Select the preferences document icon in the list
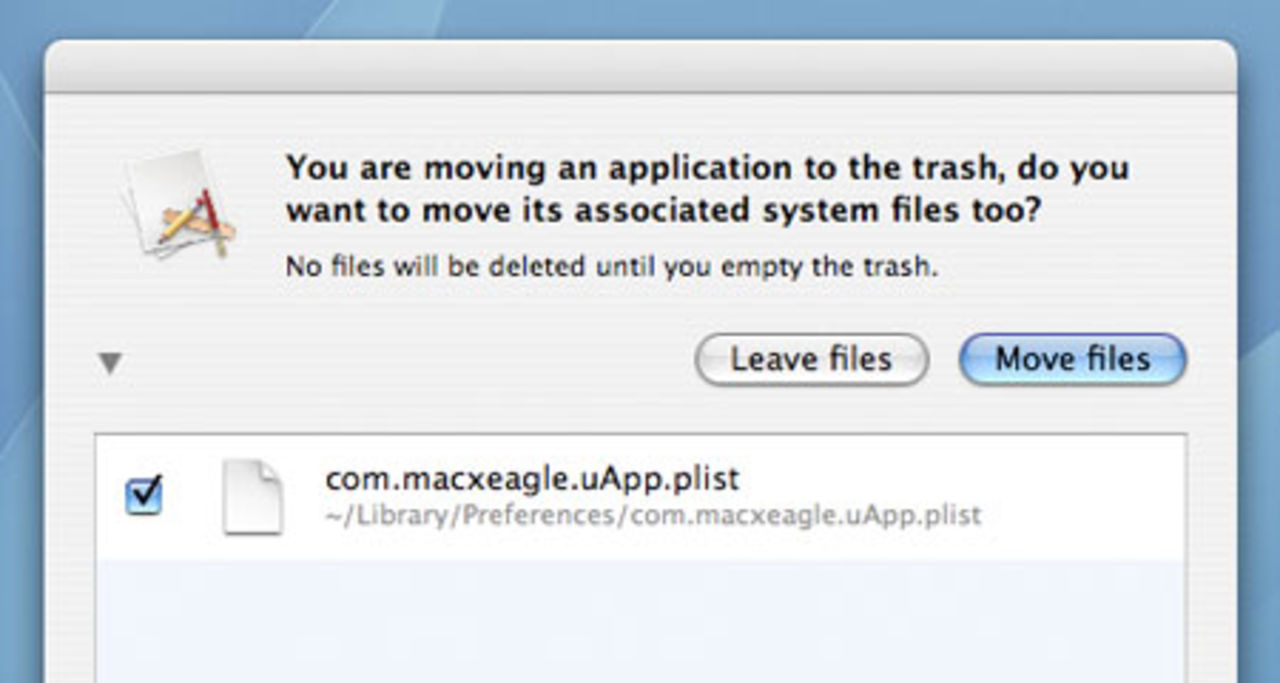Screen dimensions: 1280x683 click(x=255, y=497)
